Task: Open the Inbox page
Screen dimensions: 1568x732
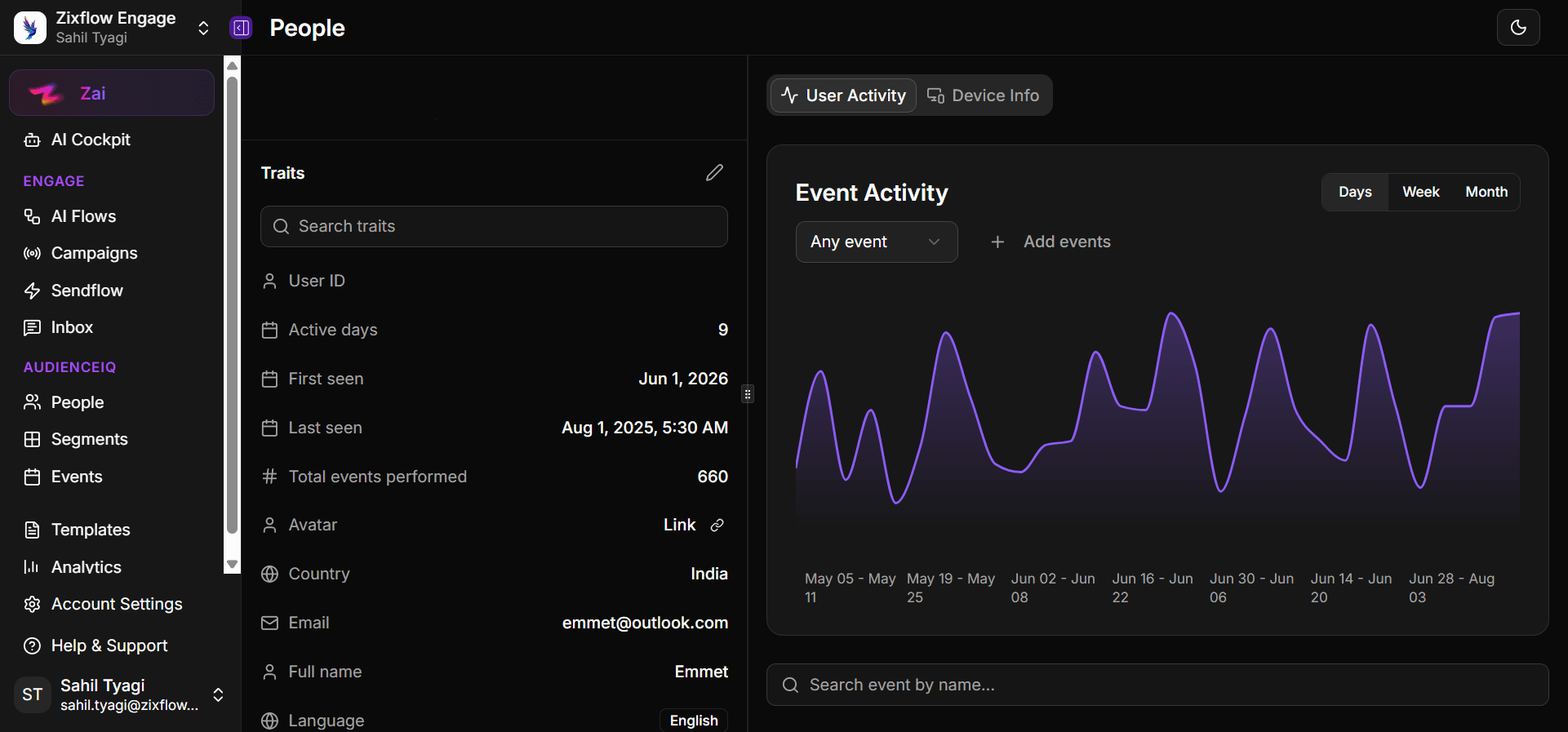Action: (x=72, y=327)
